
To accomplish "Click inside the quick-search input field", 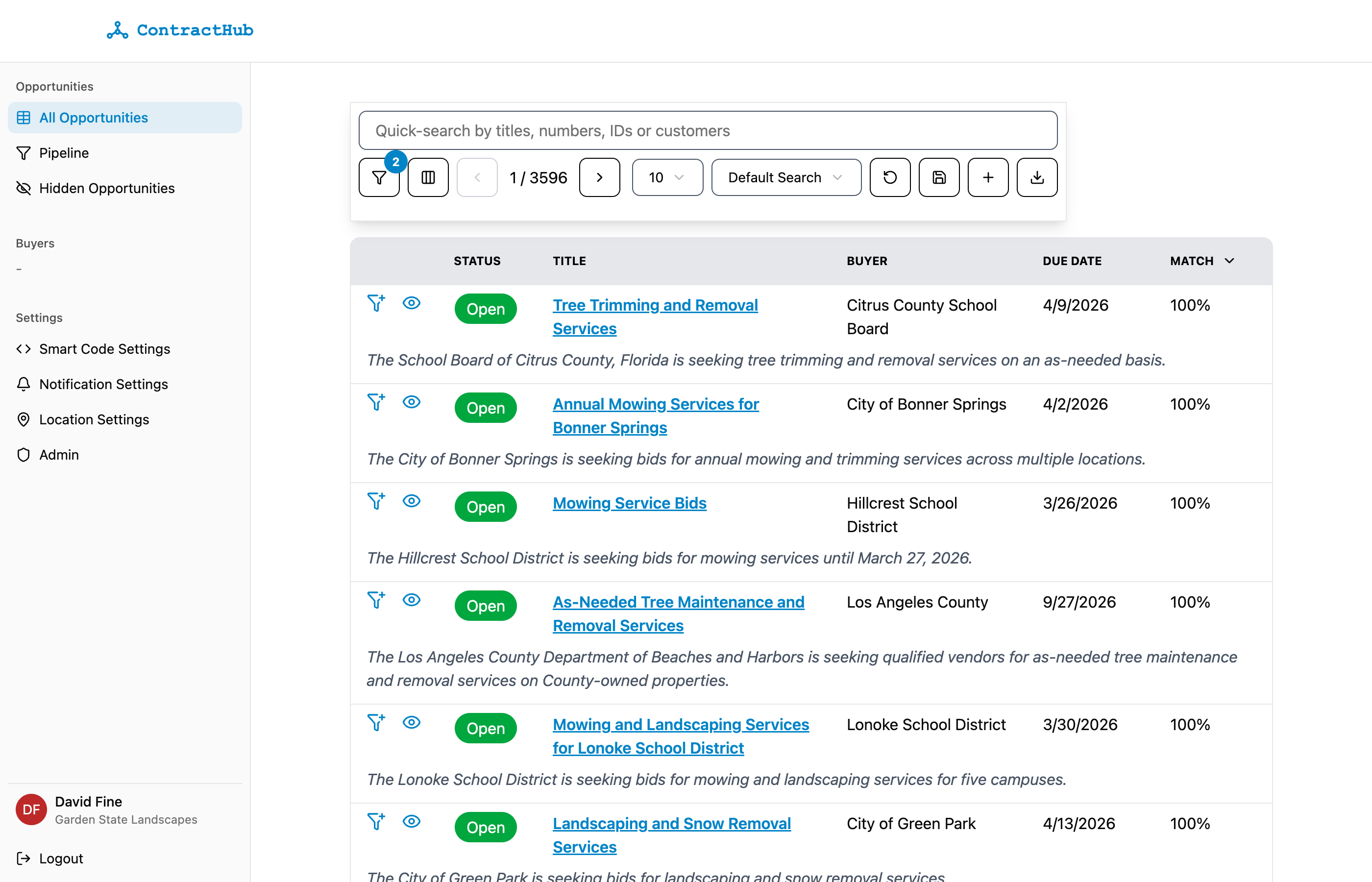I will (708, 130).
